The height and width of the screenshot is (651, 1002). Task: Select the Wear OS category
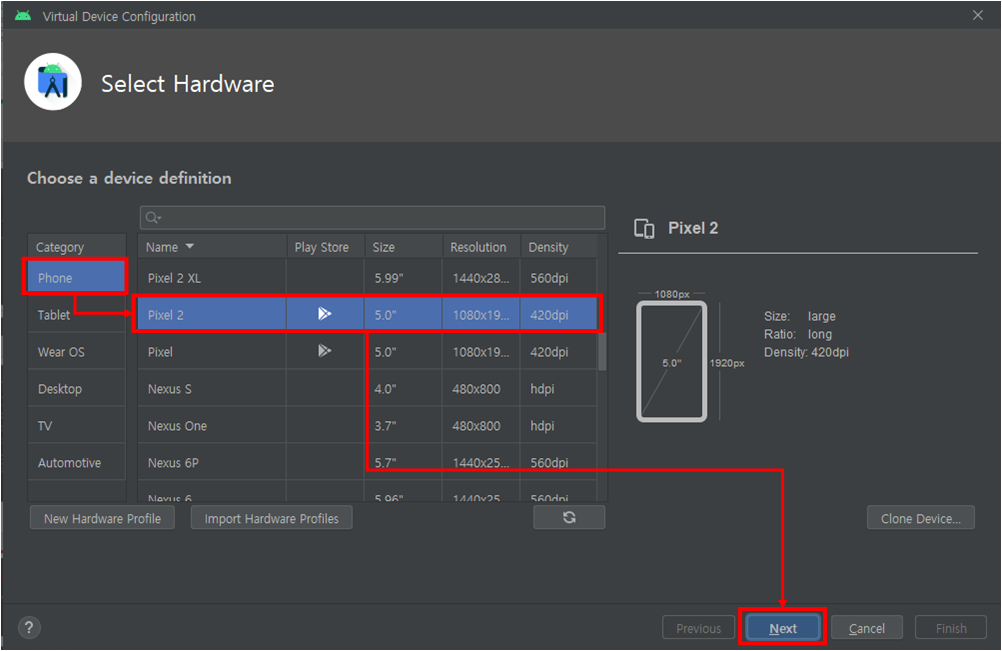click(76, 352)
